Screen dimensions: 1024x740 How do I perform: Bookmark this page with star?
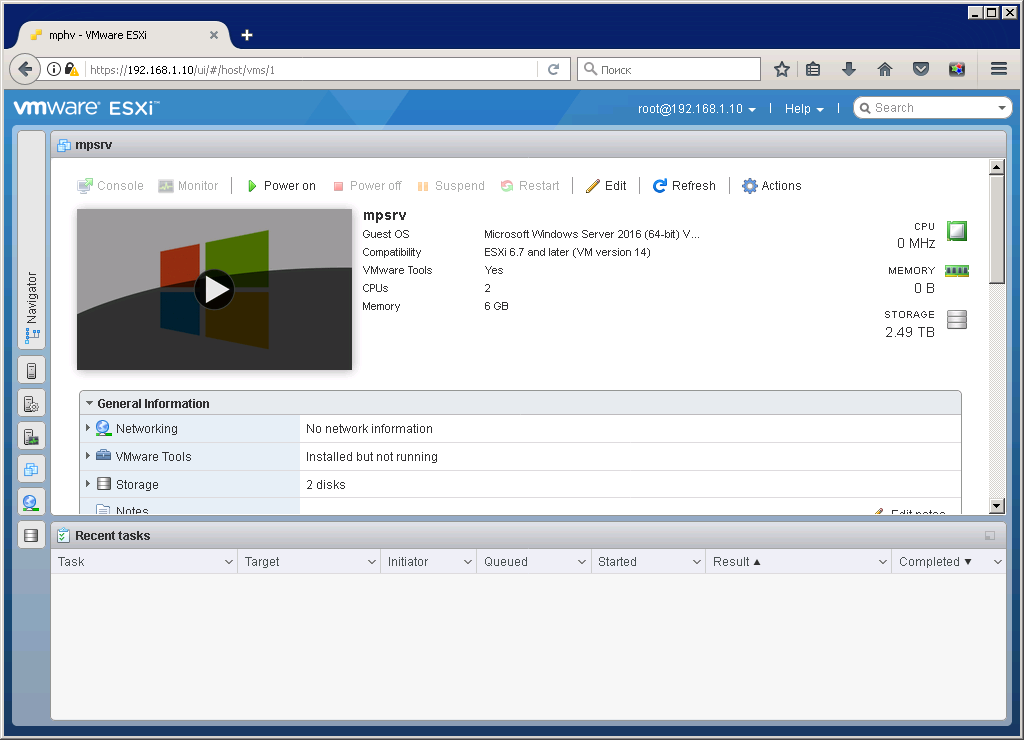coord(782,69)
